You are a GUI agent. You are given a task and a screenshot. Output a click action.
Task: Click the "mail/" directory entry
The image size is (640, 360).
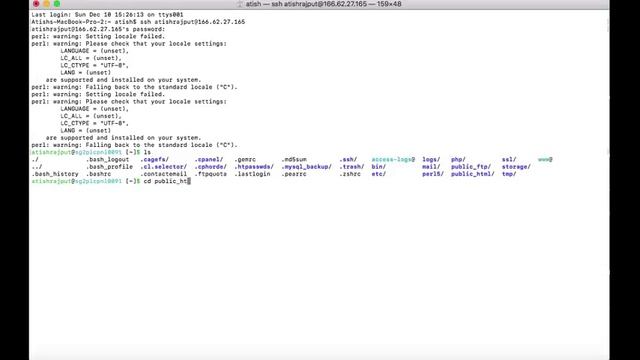coord(431,167)
